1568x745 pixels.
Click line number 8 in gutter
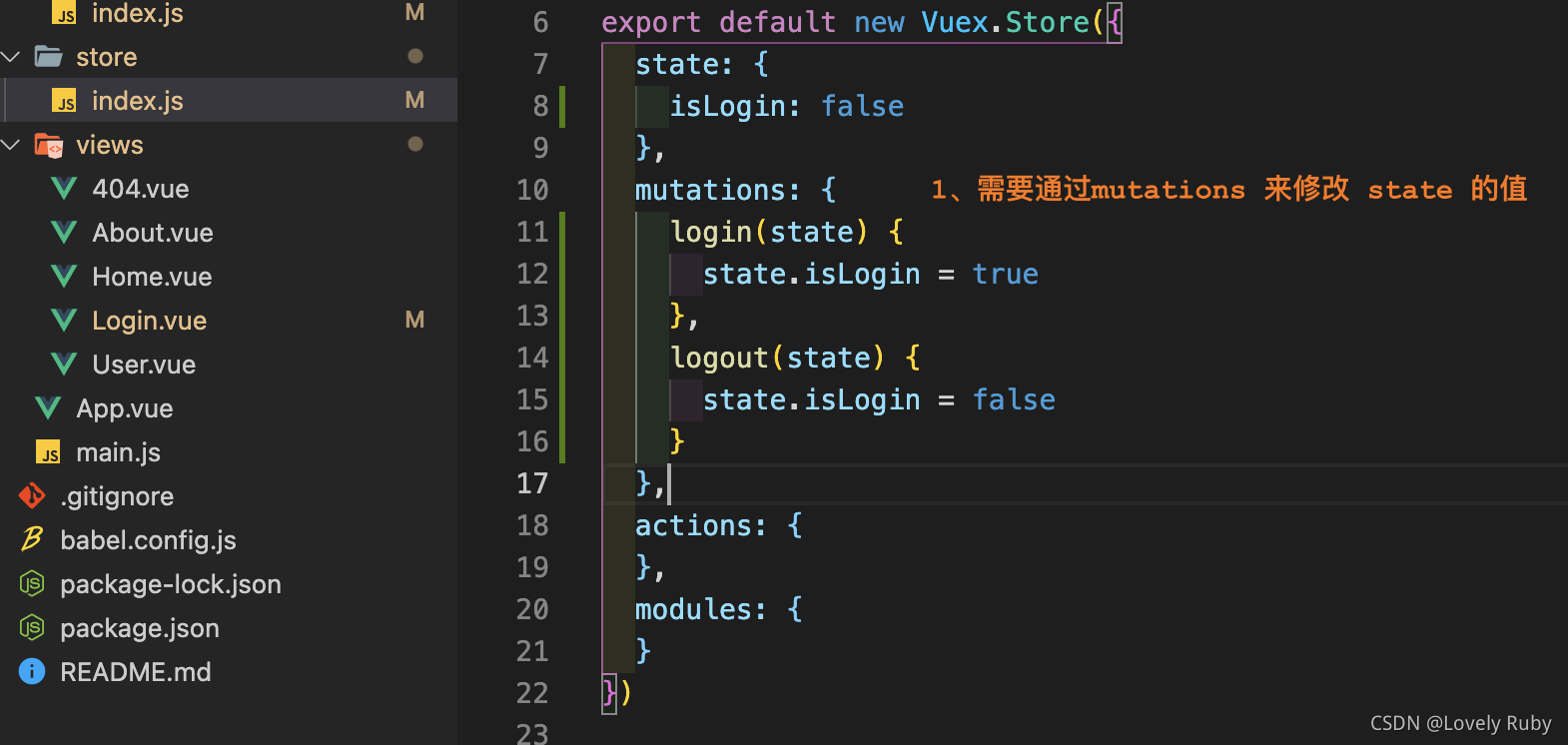pyautogui.click(x=540, y=106)
